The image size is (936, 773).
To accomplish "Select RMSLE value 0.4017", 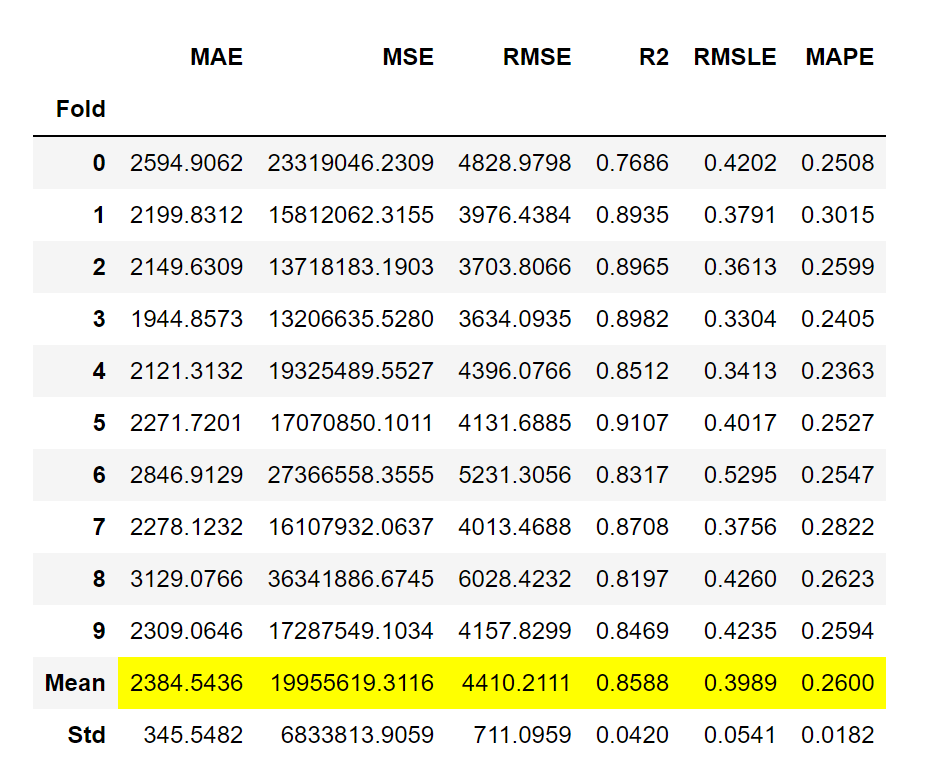I will click(x=740, y=423).
